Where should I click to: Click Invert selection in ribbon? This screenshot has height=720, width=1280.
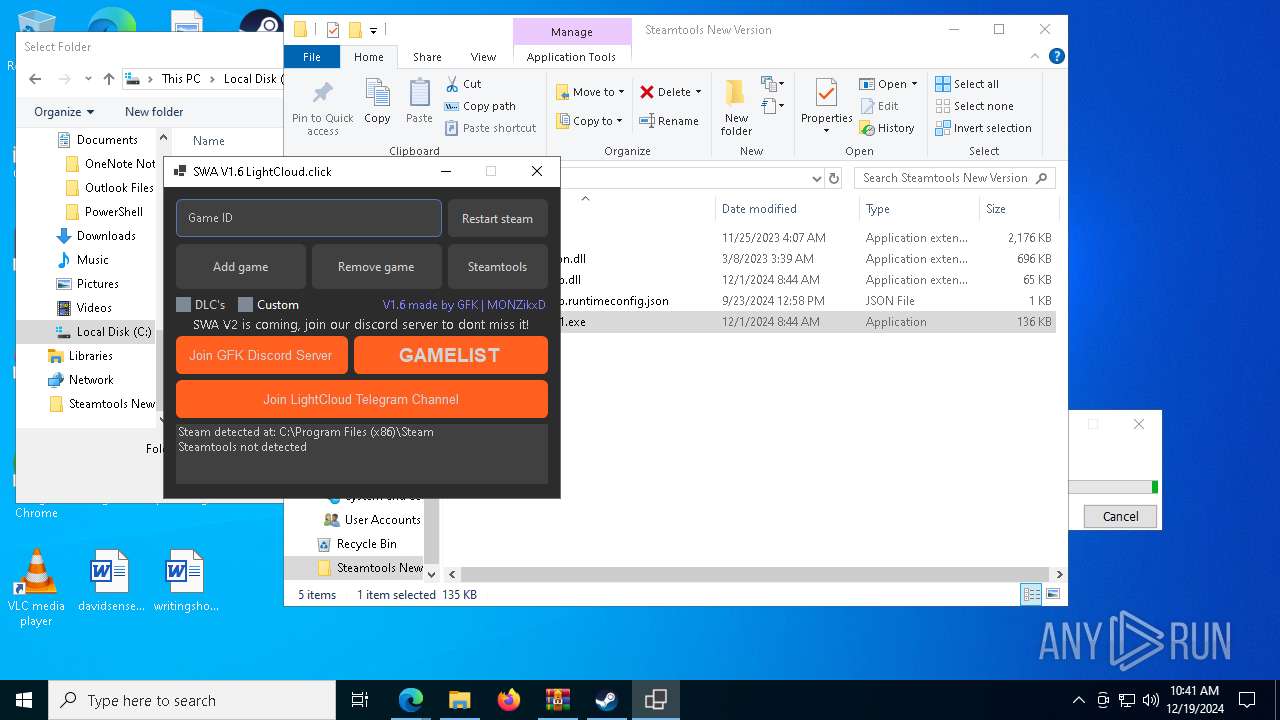click(983, 128)
